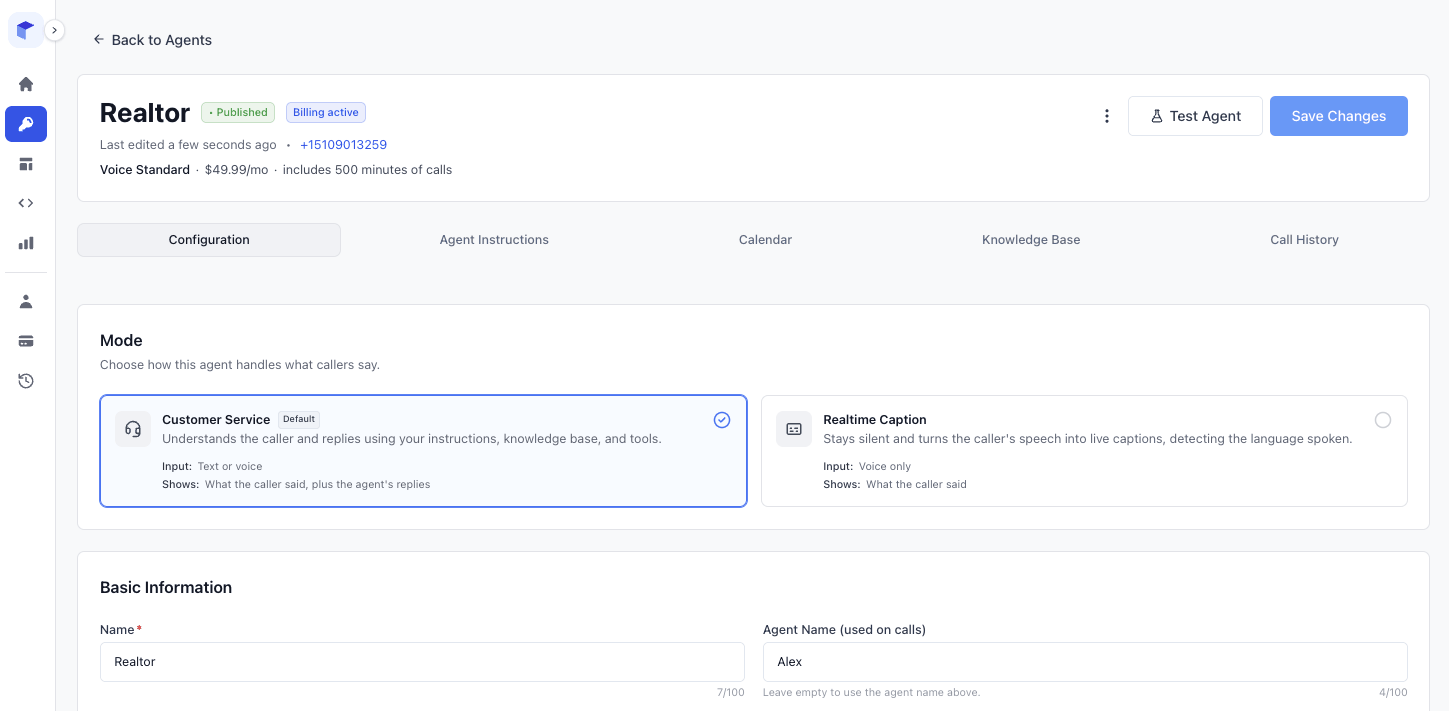
Task: Open the Knowledge Base tab
Action: pyautogui.click(x=1031, y=240)
